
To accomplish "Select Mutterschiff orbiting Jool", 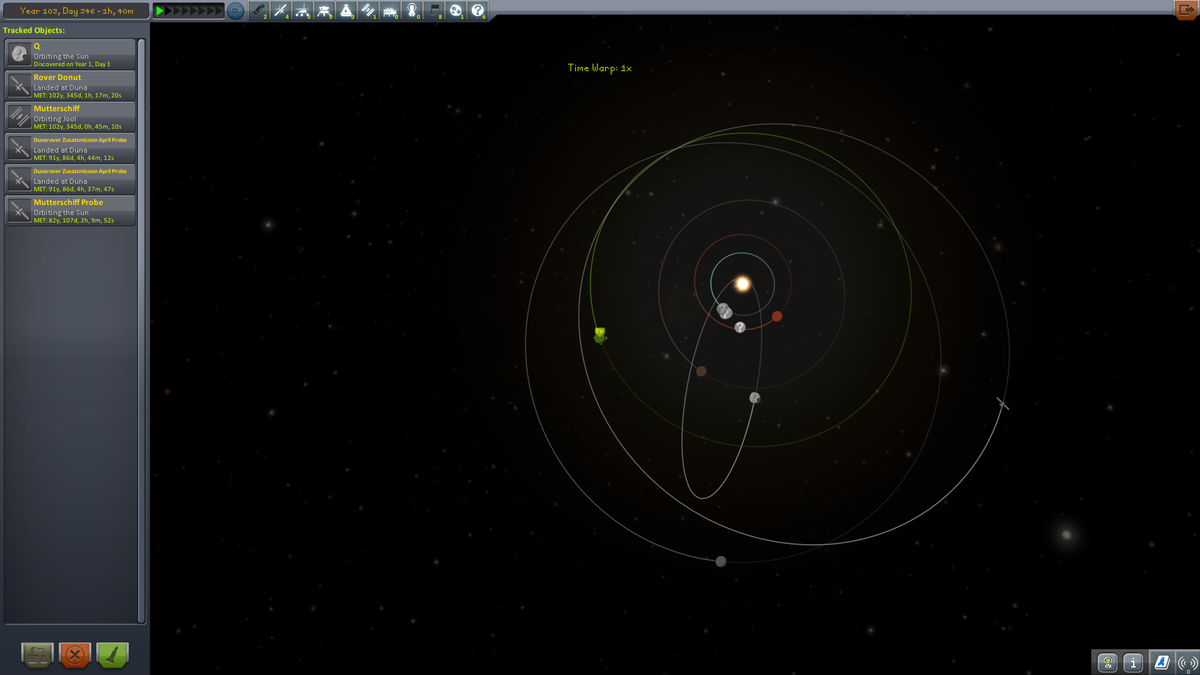I will [x=70, y=116].
